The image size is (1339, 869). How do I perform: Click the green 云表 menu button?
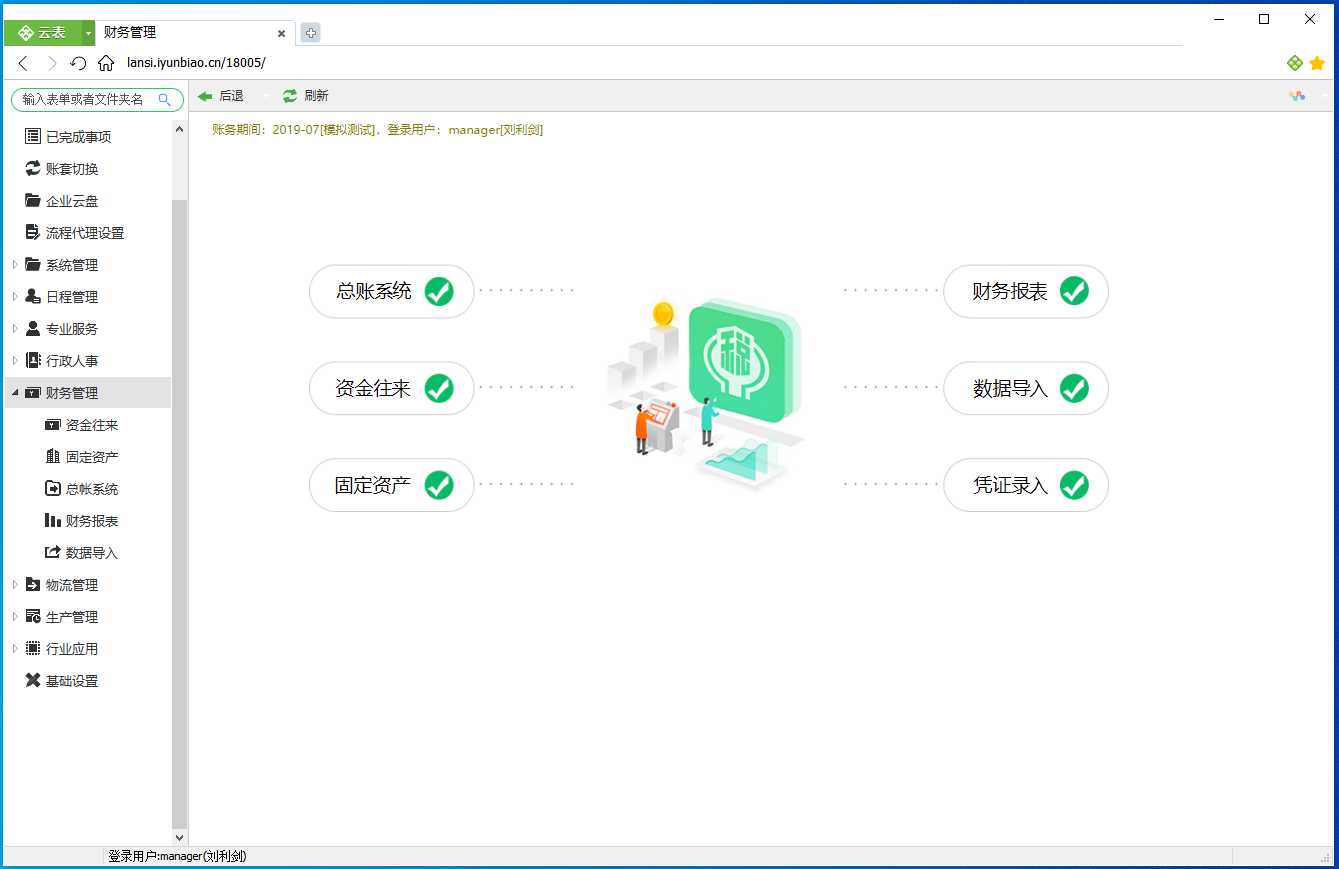click(x=43, y=33)
